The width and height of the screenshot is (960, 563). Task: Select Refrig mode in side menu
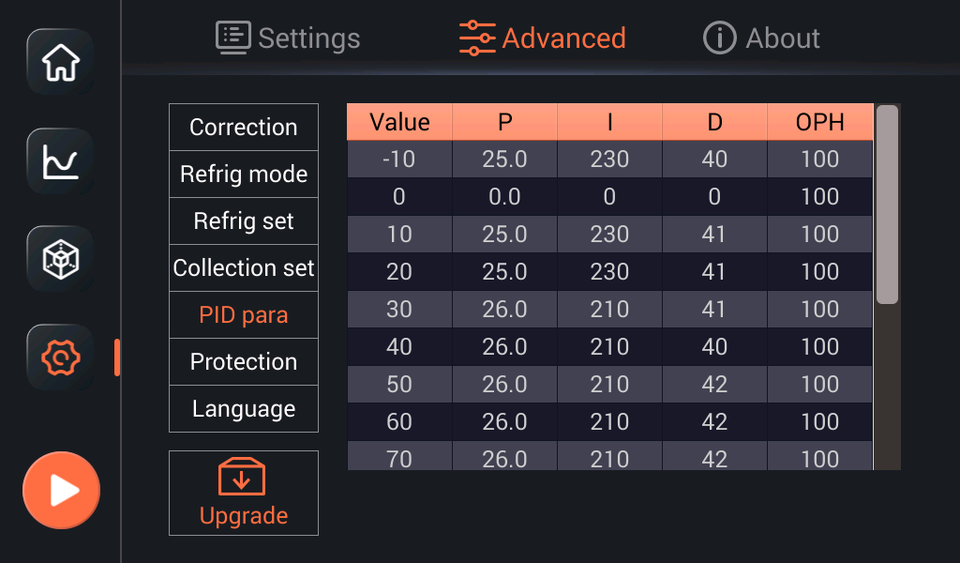(243, 174)
